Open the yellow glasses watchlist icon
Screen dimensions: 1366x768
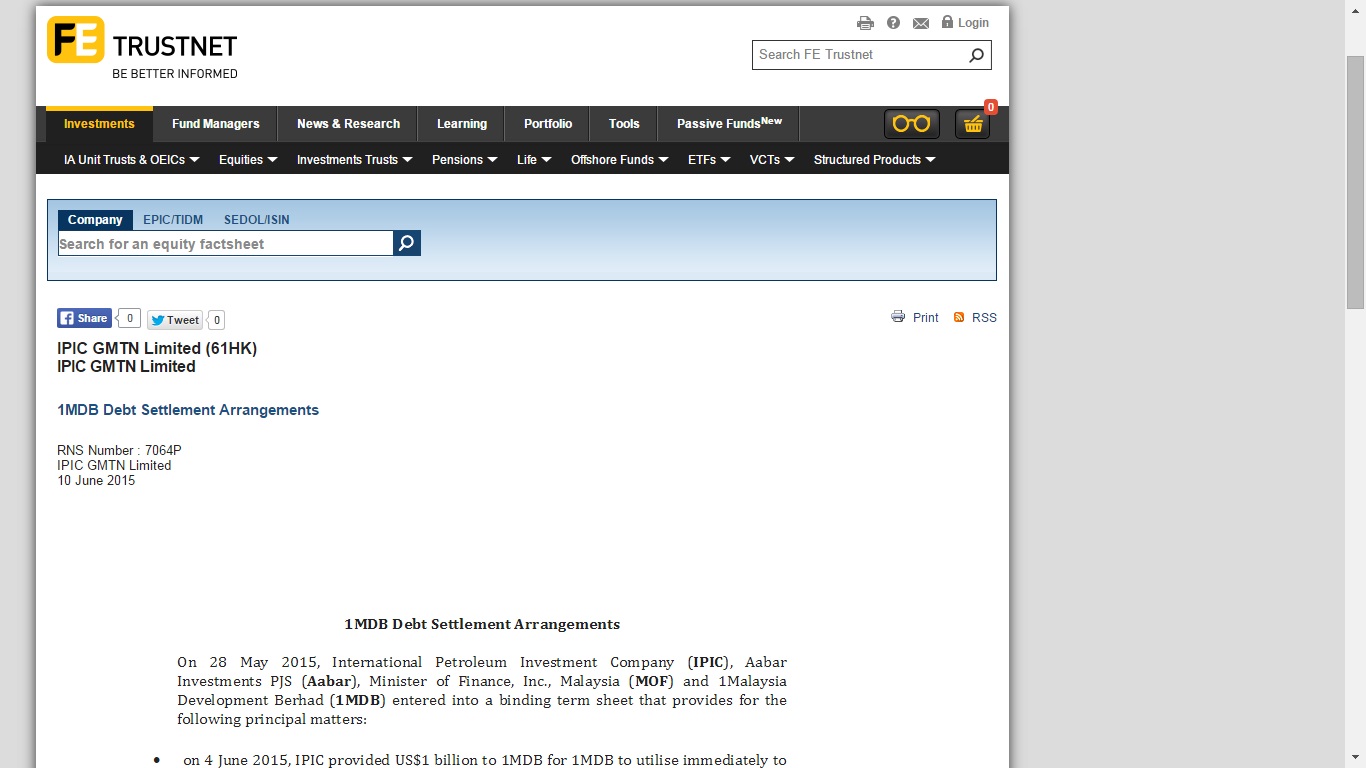point(912,124)
